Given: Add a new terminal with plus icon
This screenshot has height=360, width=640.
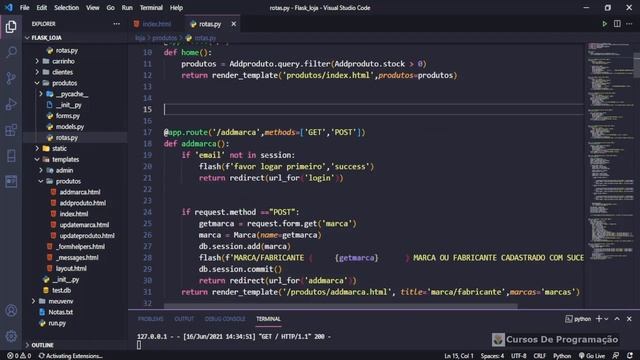Looking at the screenshot, I should [599, 319].
